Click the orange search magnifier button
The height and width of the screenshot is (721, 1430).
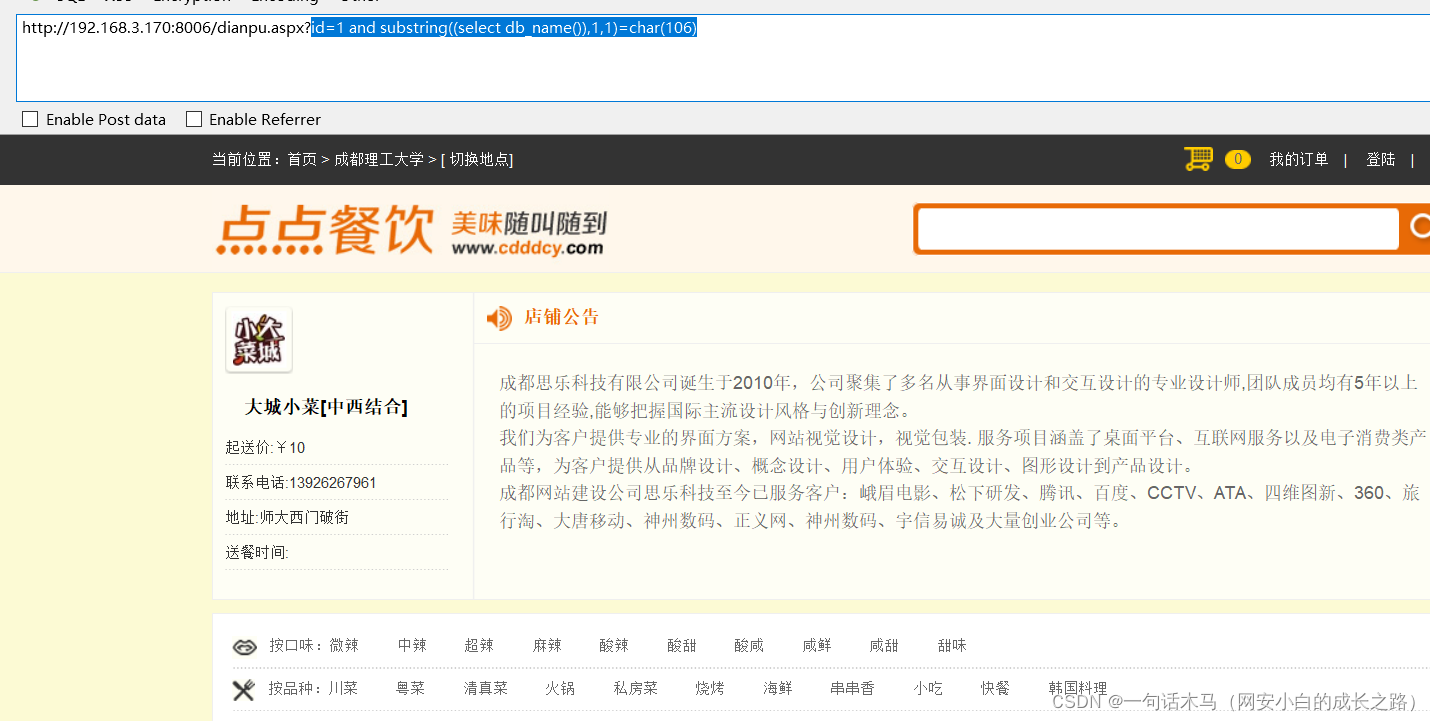click(1418, 229)
